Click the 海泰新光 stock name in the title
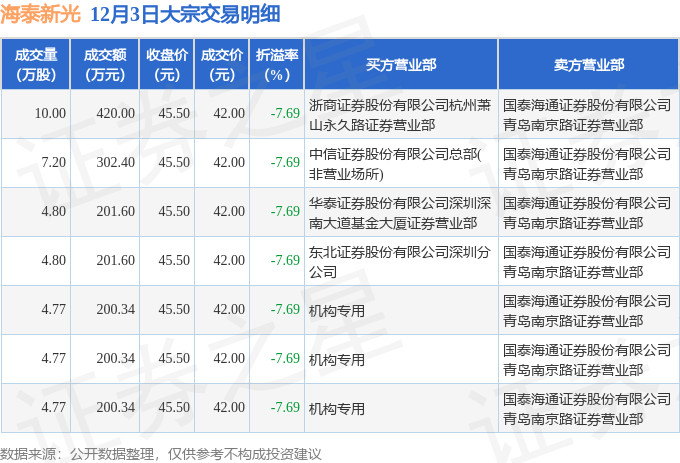 (38, 14)
